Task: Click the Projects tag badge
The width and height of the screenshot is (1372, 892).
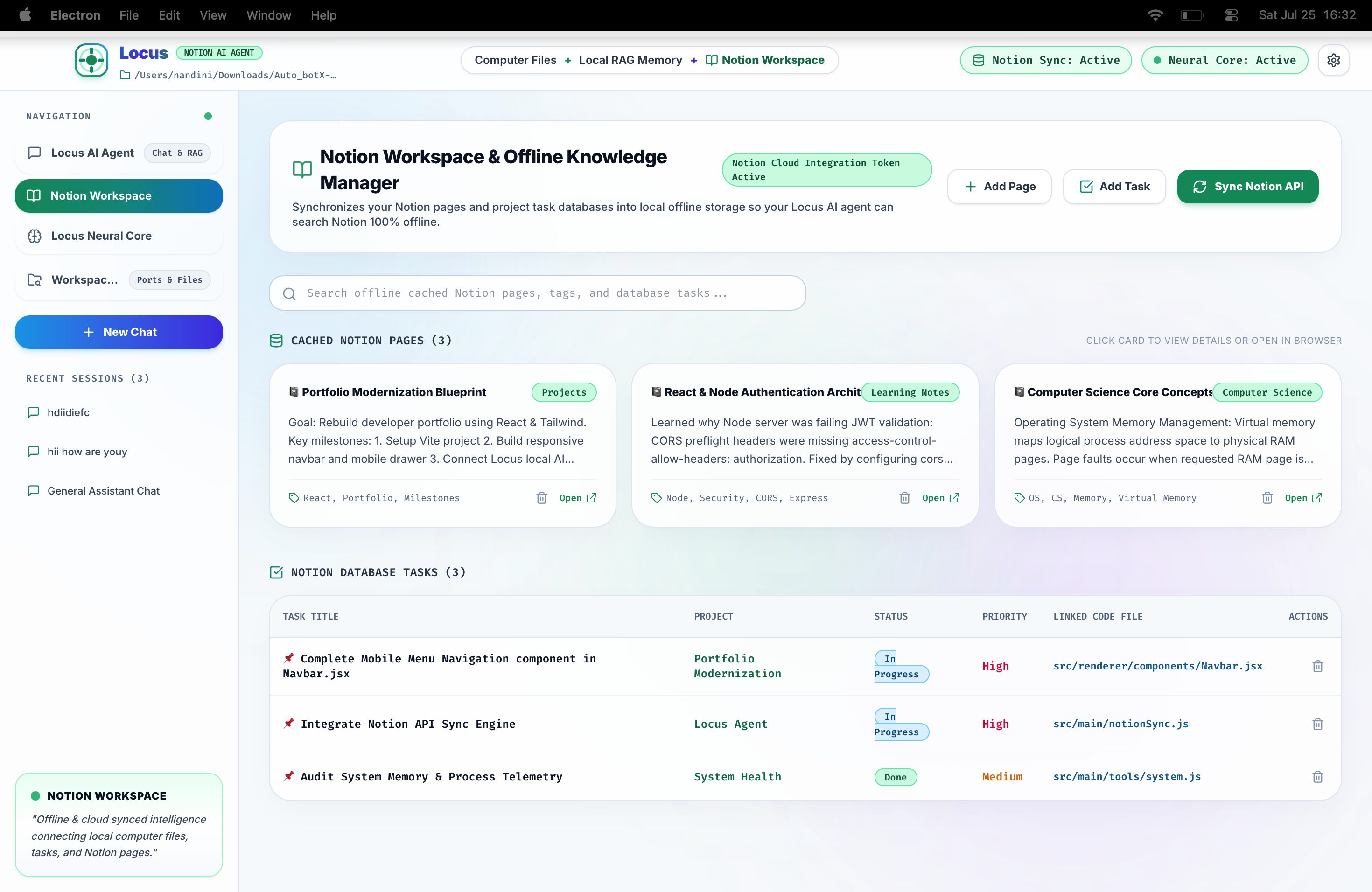Action: pos(564,392)
